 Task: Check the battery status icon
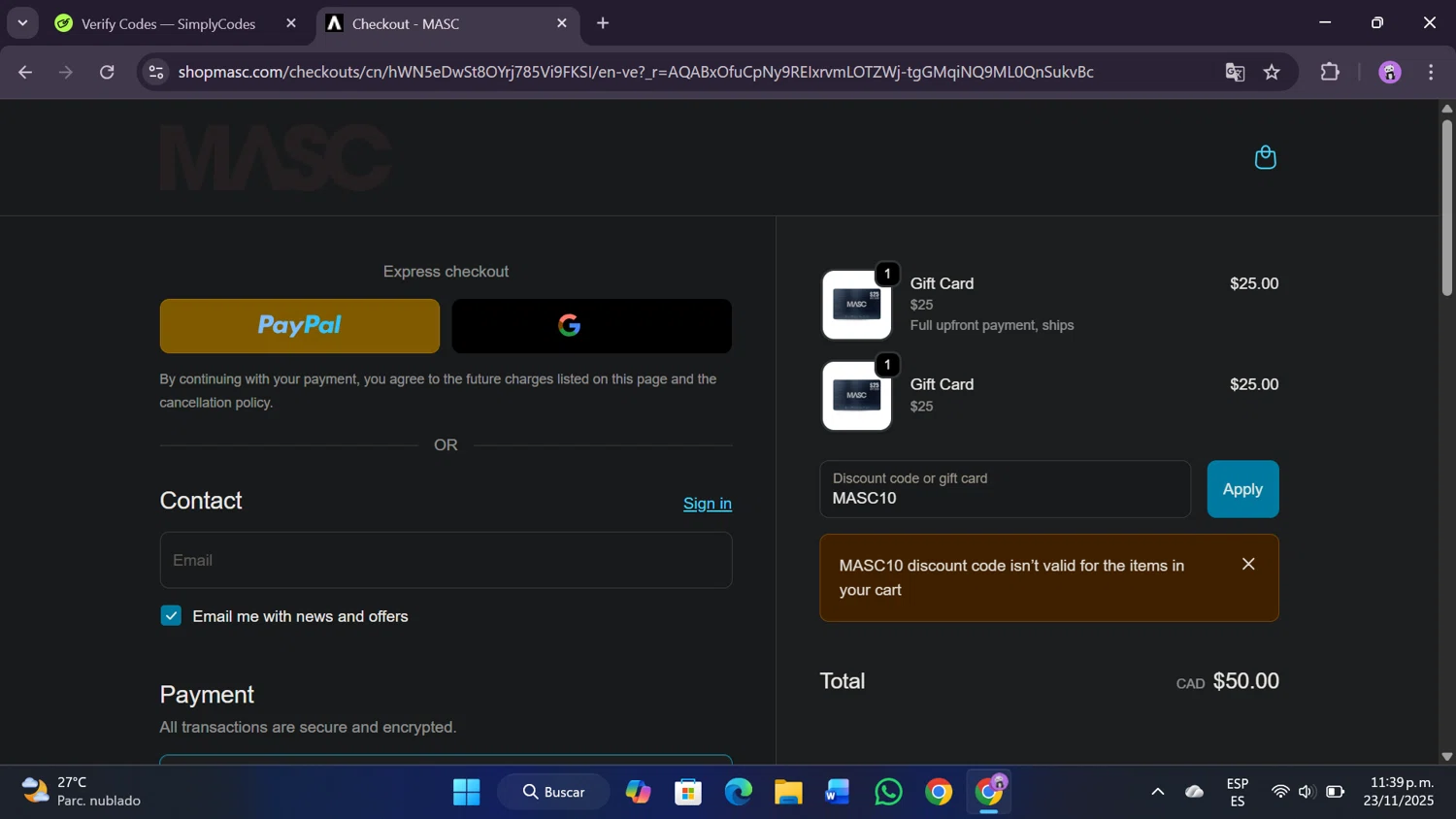coord(1336,792)
